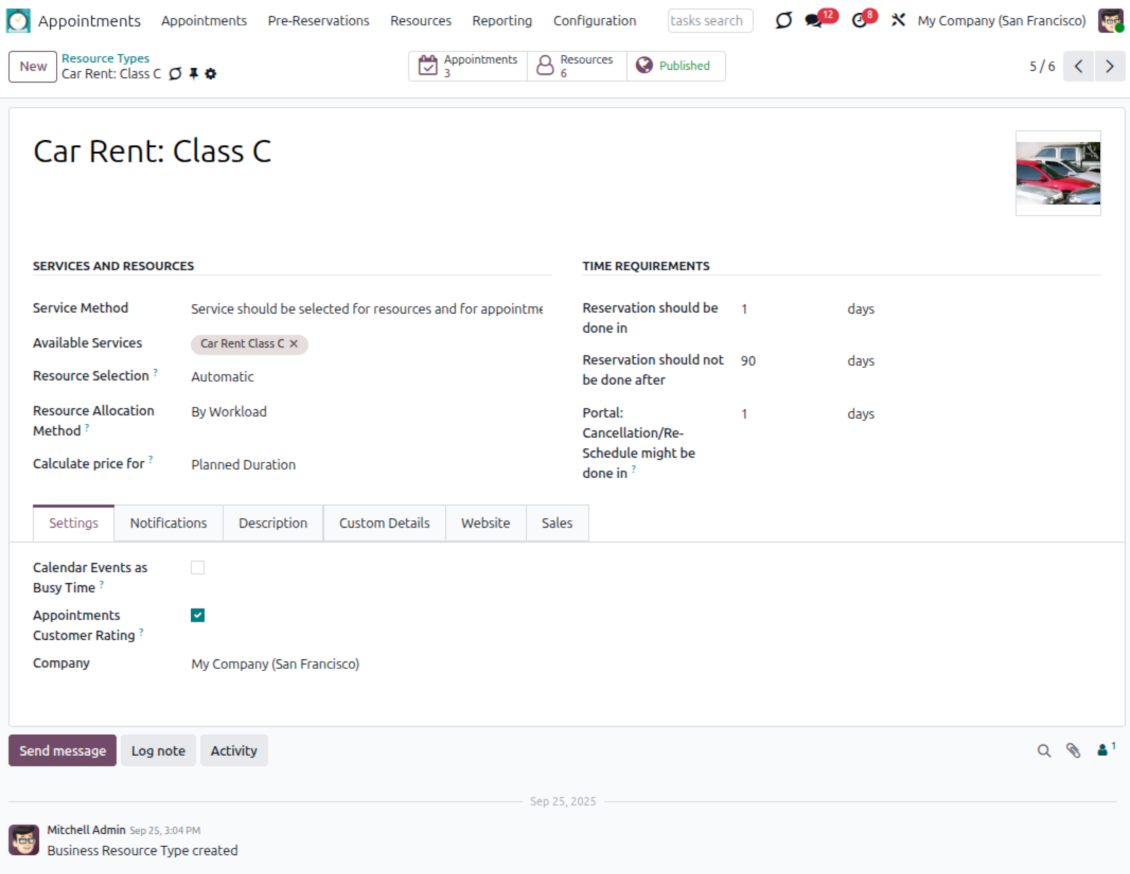Image resolution: width=1130 pixels, height=874 pixels.
Task: Open the Calculate price for dropdown
Action: [365, 465]
